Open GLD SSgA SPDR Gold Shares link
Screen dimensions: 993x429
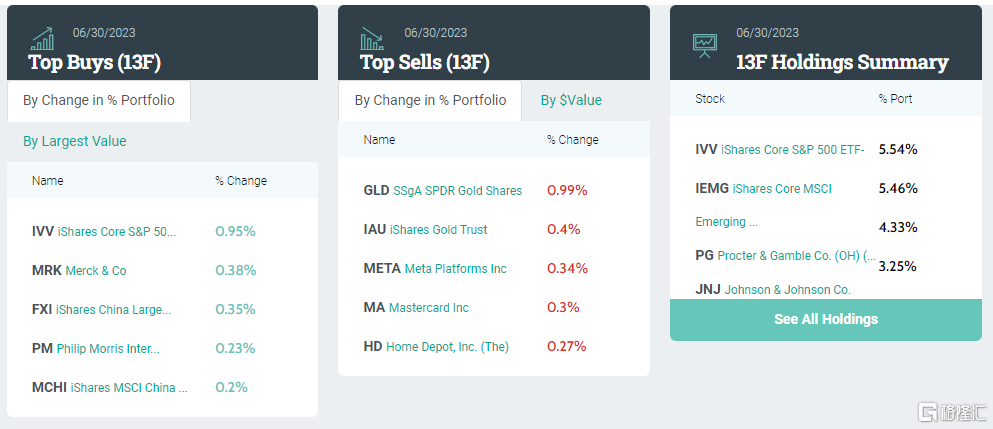(442, 190)
